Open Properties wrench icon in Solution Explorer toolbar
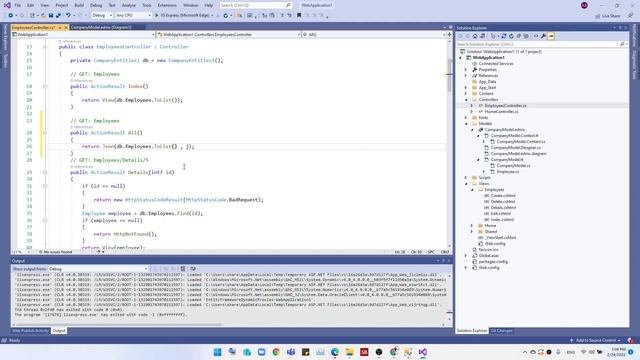 [543, 36]
